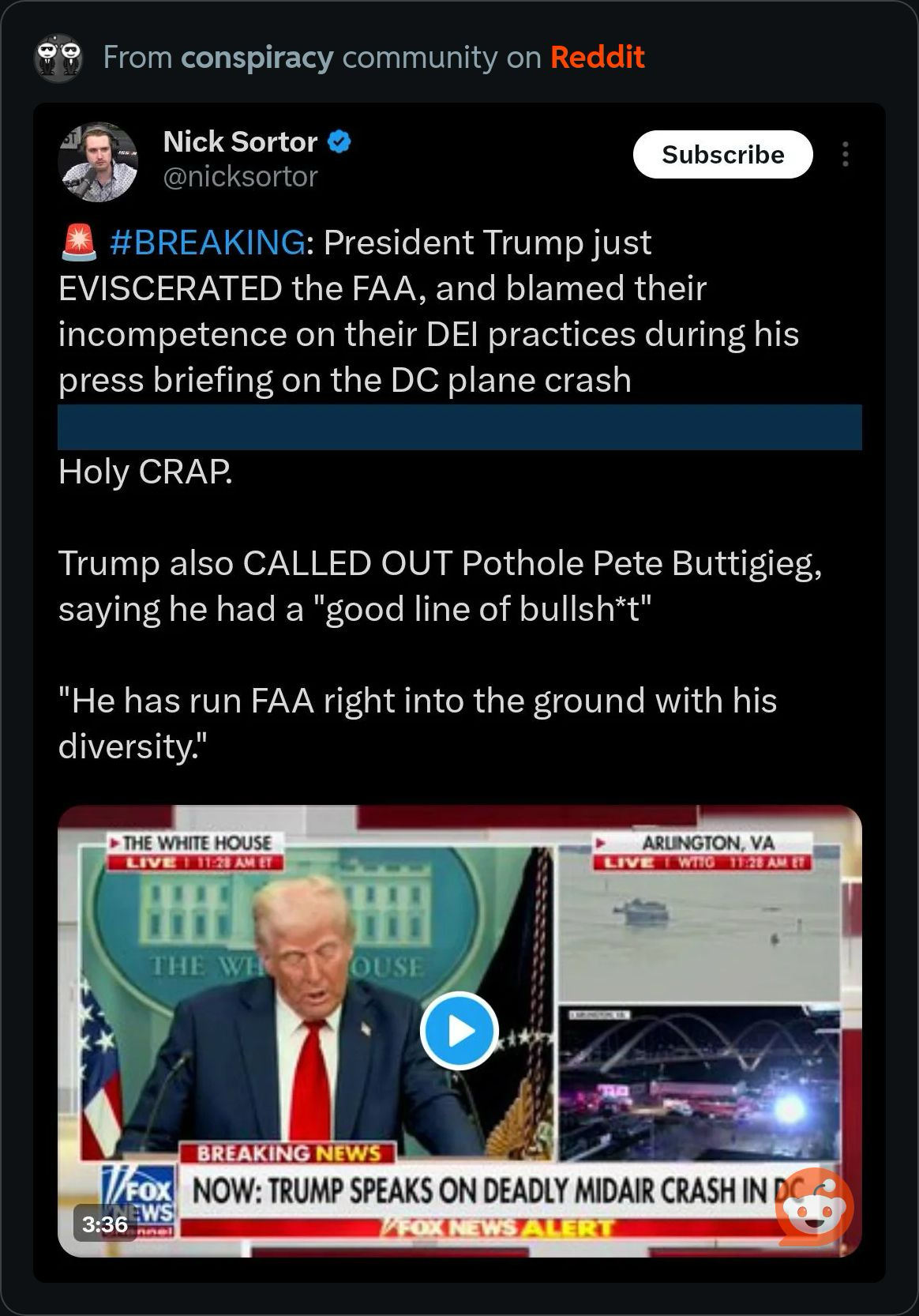Play the Trump press briefing video

point(459,1030)
